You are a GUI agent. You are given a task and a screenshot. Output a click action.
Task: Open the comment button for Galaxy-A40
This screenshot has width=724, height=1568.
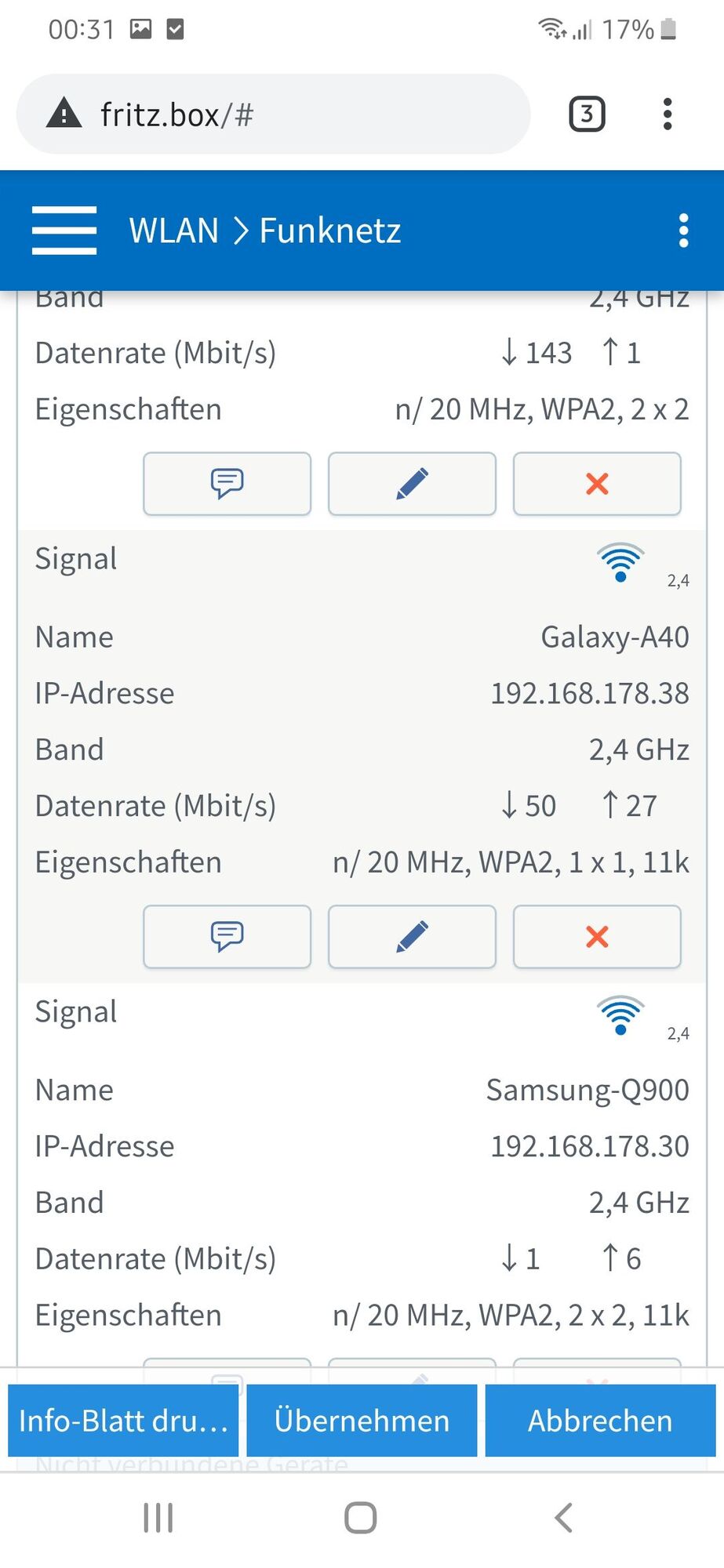[227, 936]
